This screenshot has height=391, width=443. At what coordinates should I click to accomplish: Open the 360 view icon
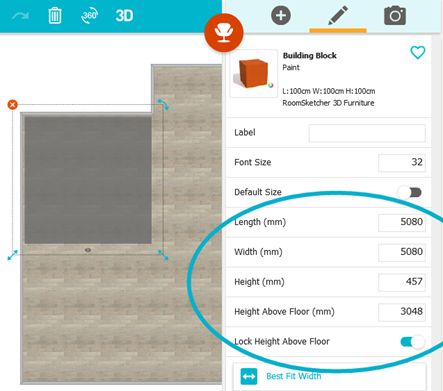[90, 16]
